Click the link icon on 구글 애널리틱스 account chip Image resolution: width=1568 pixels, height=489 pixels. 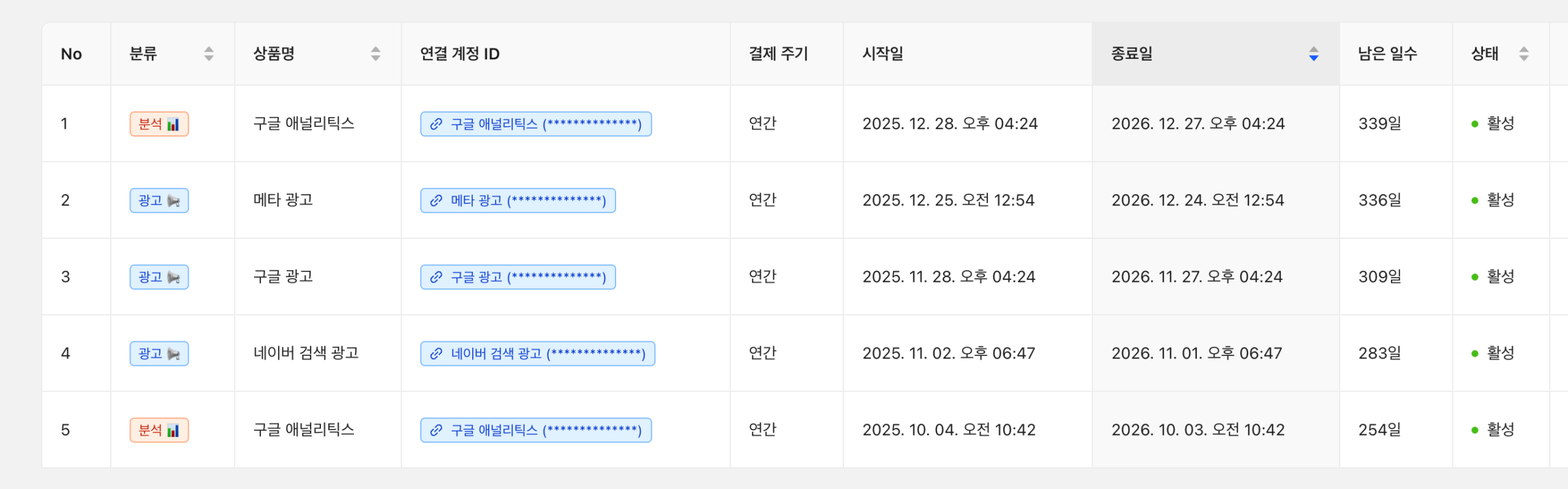click(x=435, y=124)
